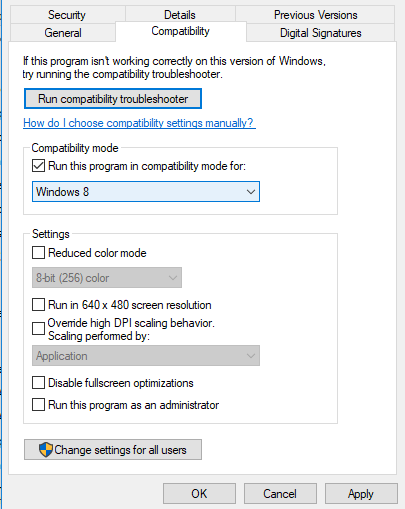Screen dimensions: 405x509
Task: Select the General tab
Action: [63, 33]
